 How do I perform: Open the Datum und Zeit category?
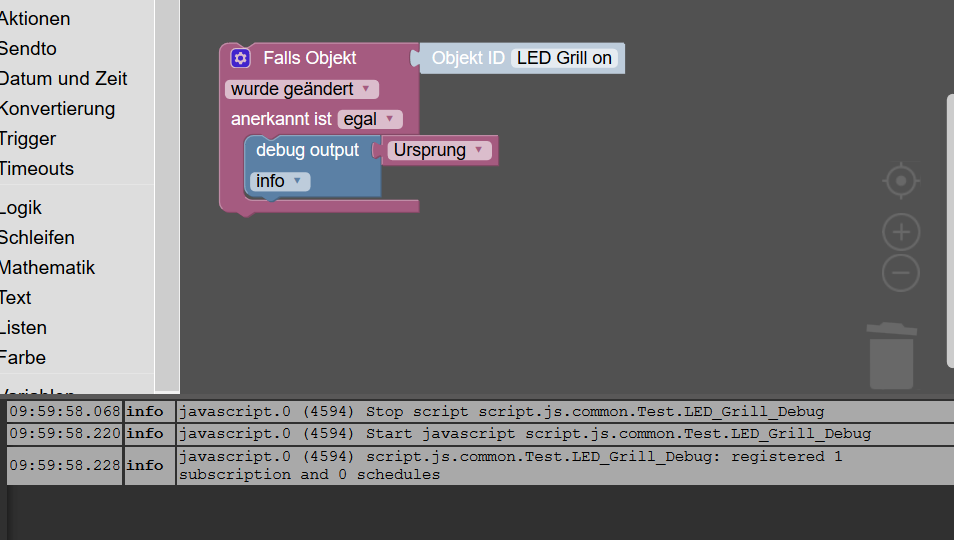[x=63, y=78]
